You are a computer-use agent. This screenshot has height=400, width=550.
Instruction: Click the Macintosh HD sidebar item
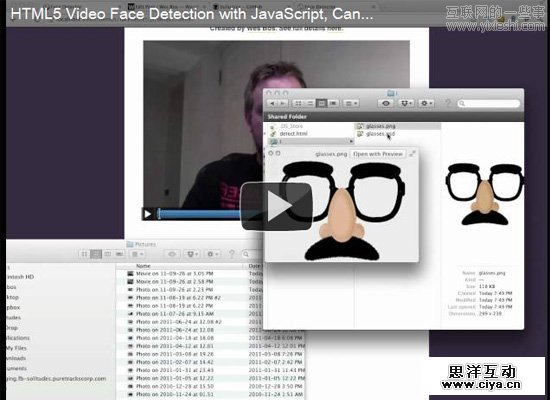coord(20,277)
